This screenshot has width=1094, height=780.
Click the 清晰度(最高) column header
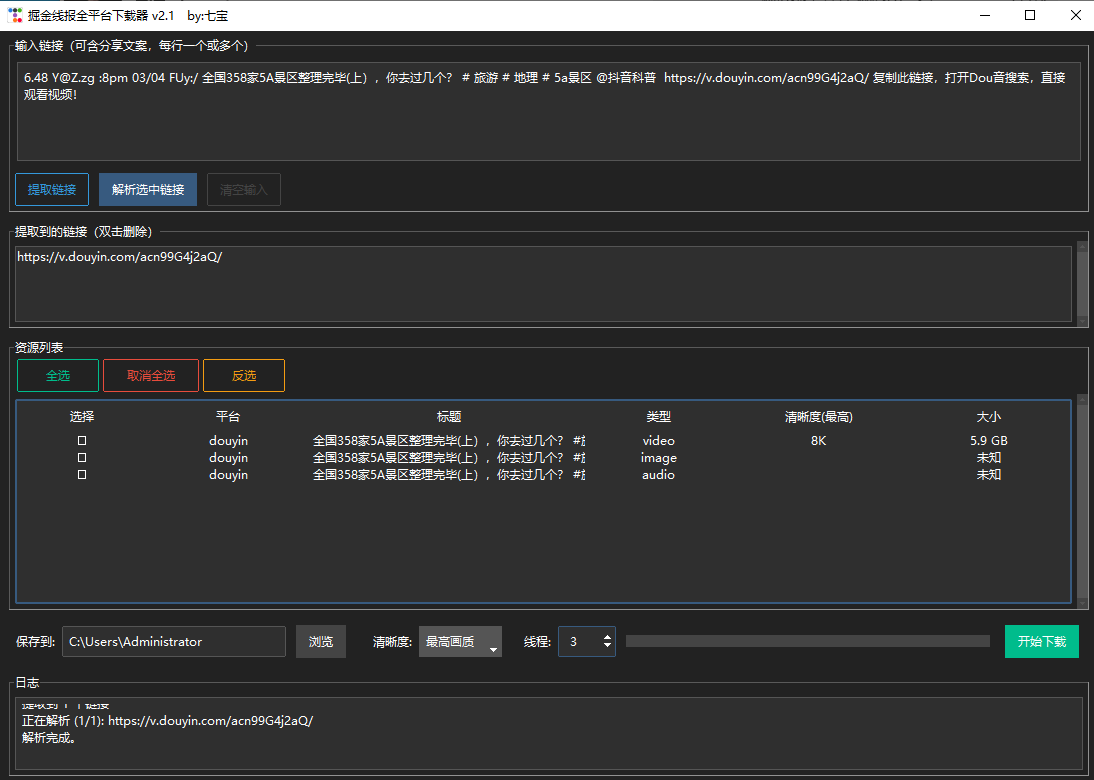pyautogui.click(x=818, y=417)
